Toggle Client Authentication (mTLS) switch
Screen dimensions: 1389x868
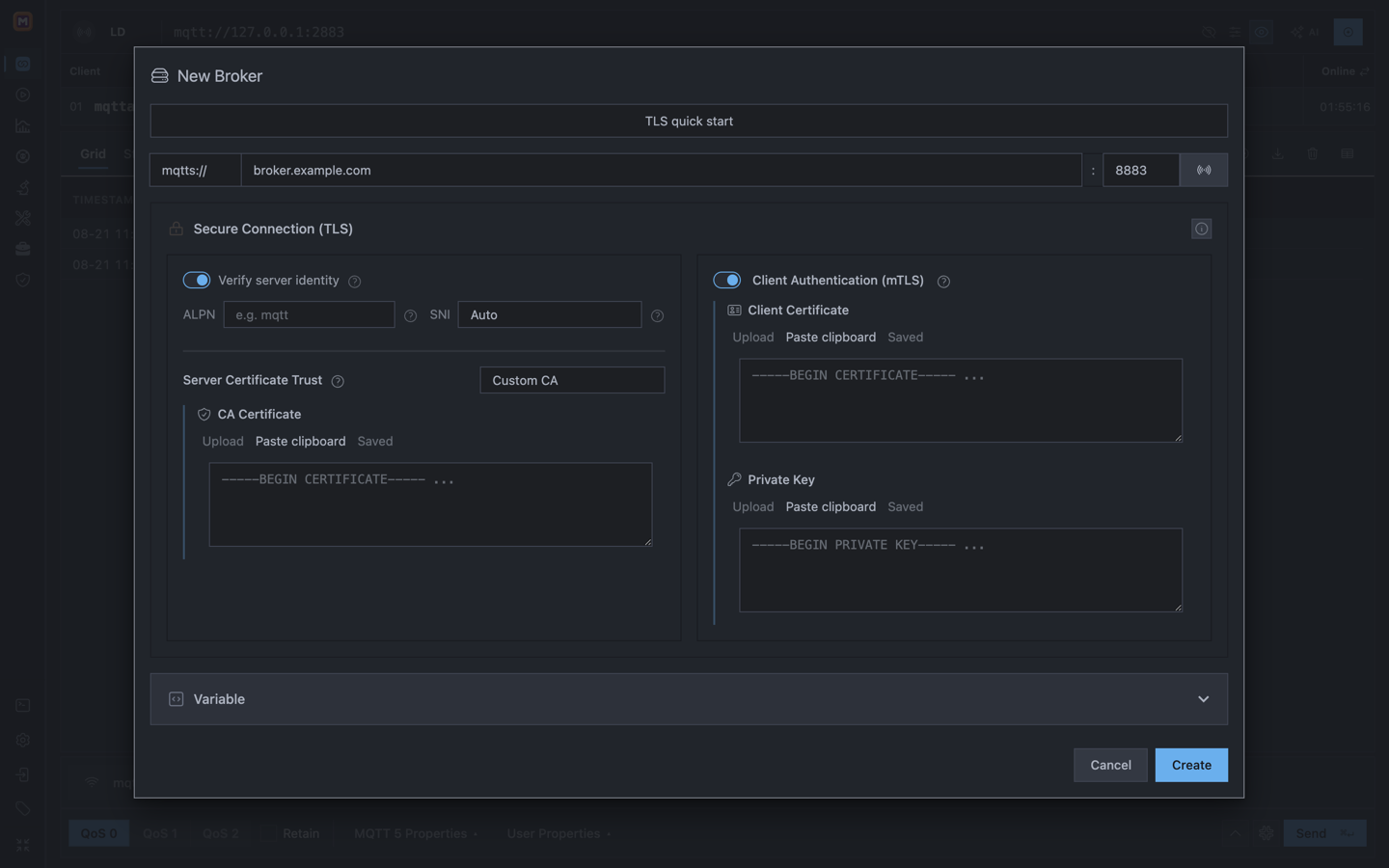point(727,280)
